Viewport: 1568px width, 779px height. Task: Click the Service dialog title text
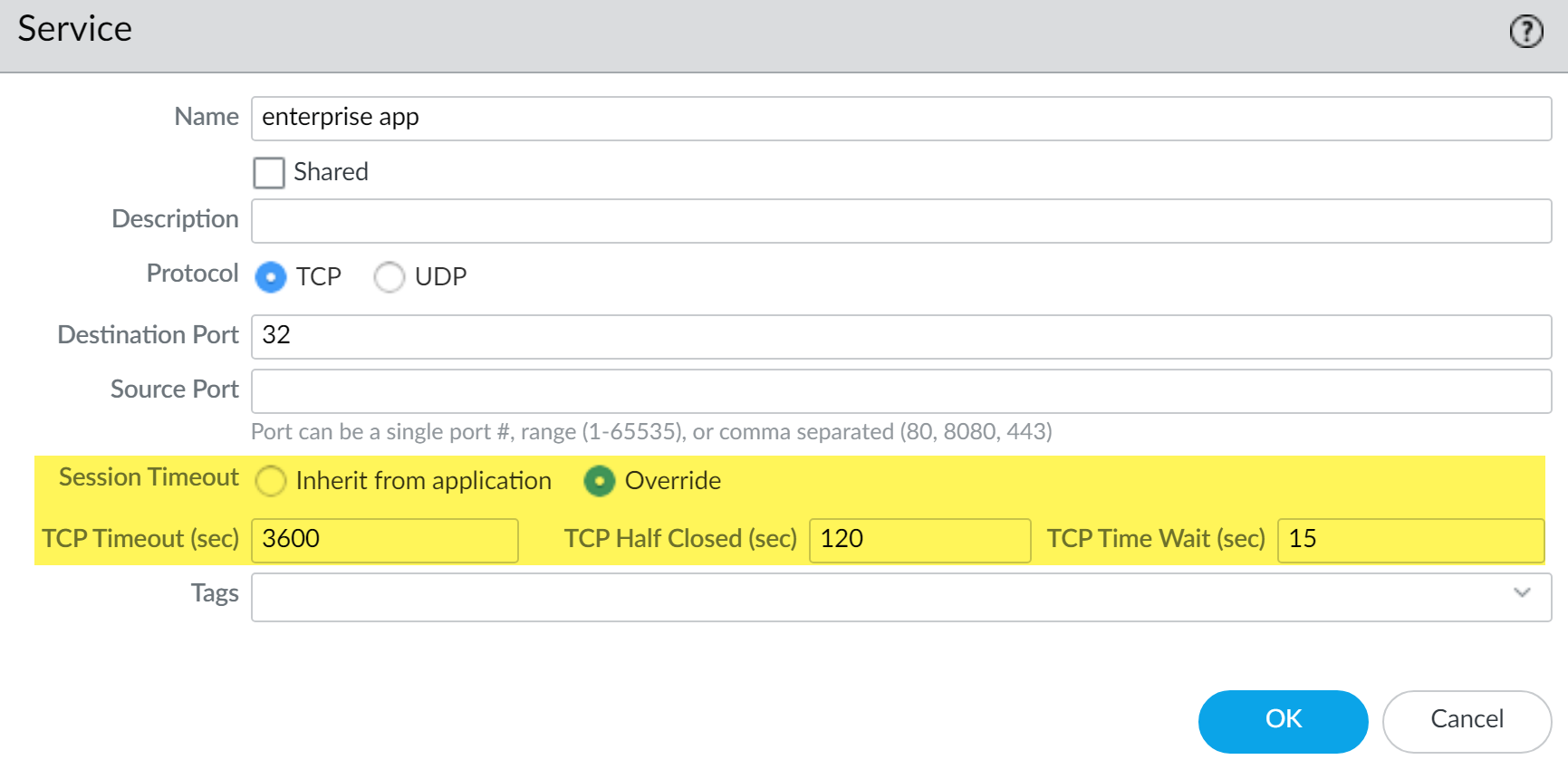(x=75, y=29)
